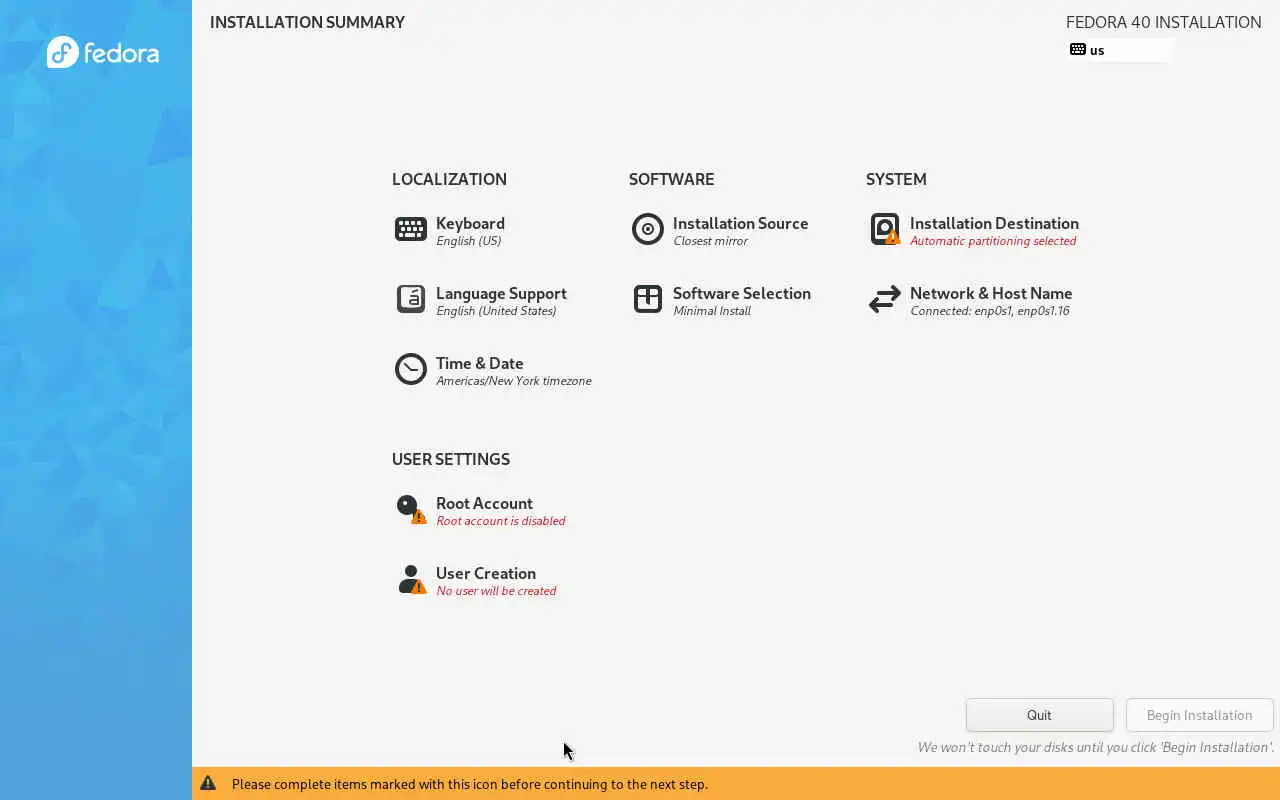Click the Language Support icon
This screenshot has height=800, width=1280.
410,299
